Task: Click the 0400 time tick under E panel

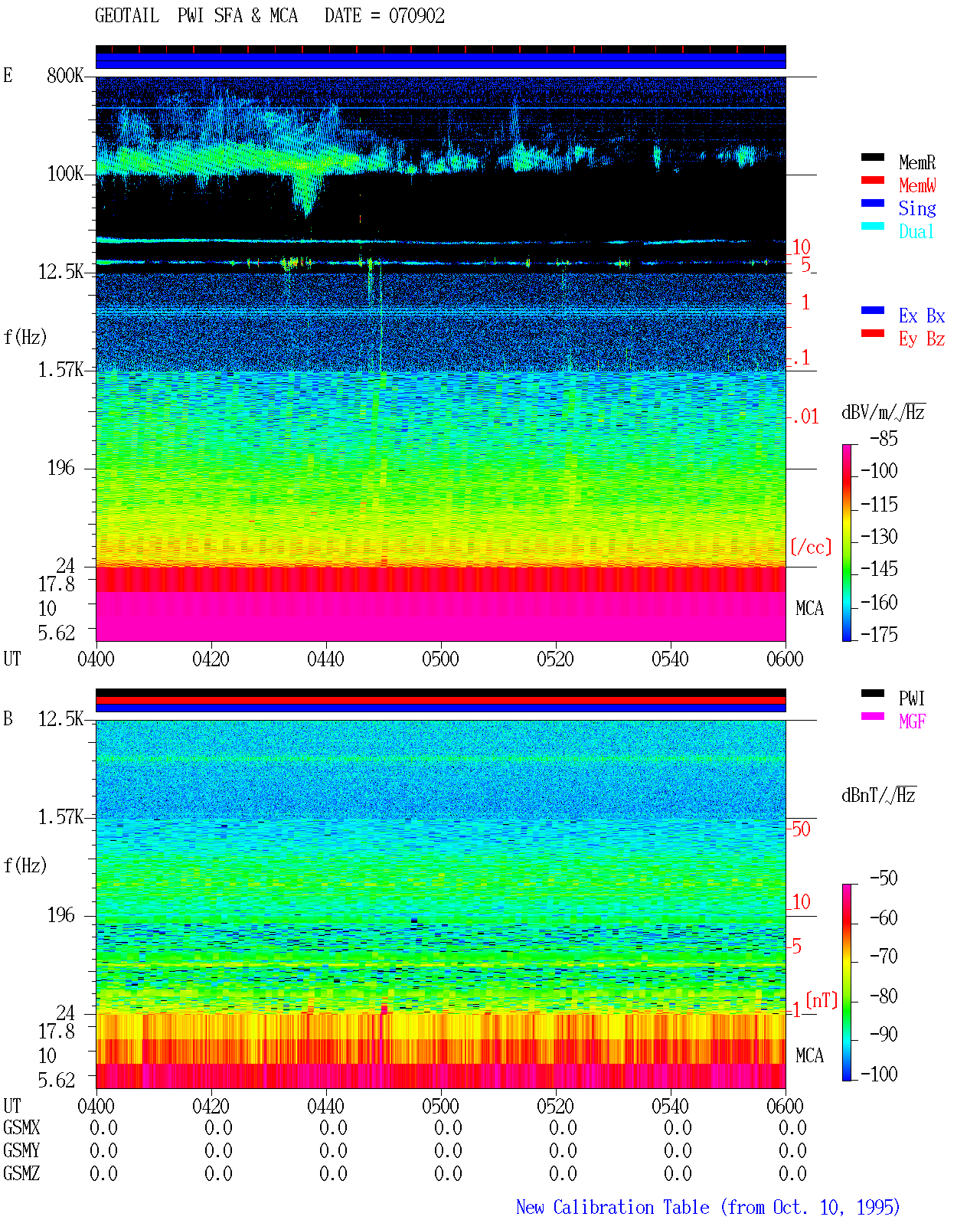Action: coord(96,659)
